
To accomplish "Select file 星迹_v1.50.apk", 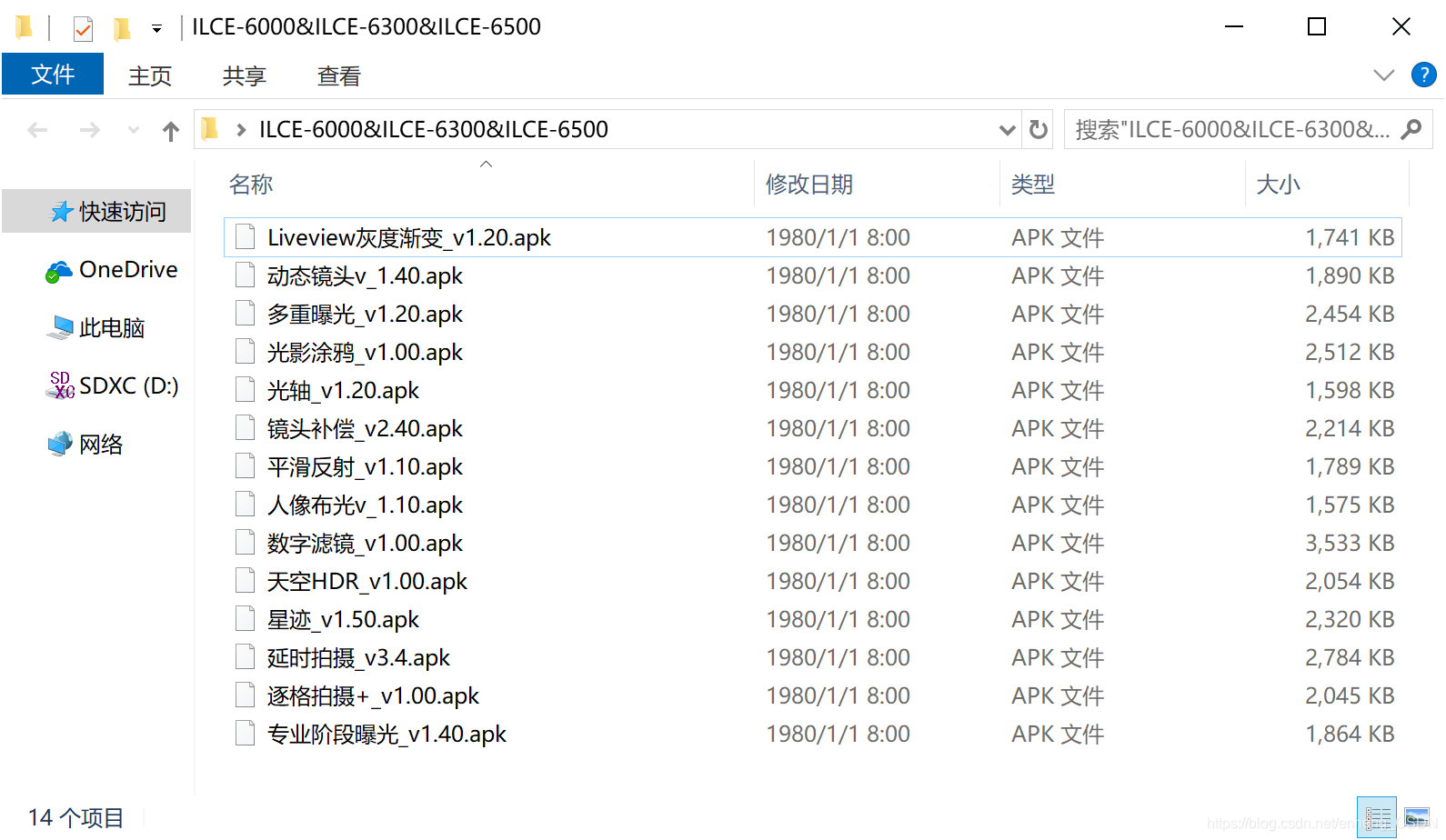I will (813, 619).
